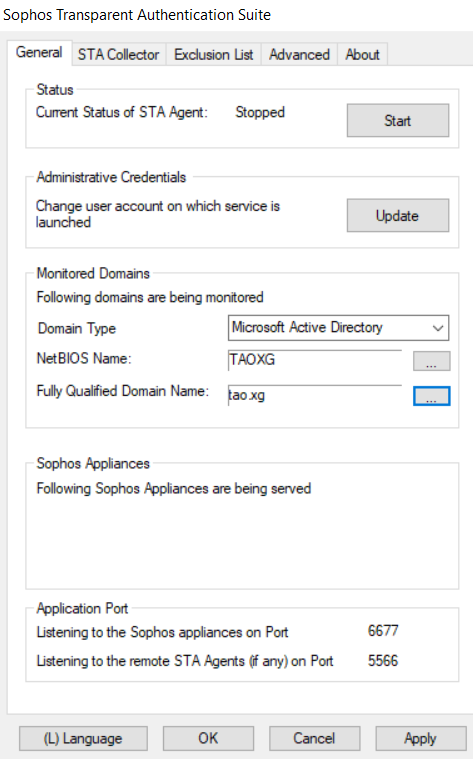The height and width of the screenshot is (759, 473).
Task: Click the Fully Qualified Domain Name field
Action: point(315,395)
